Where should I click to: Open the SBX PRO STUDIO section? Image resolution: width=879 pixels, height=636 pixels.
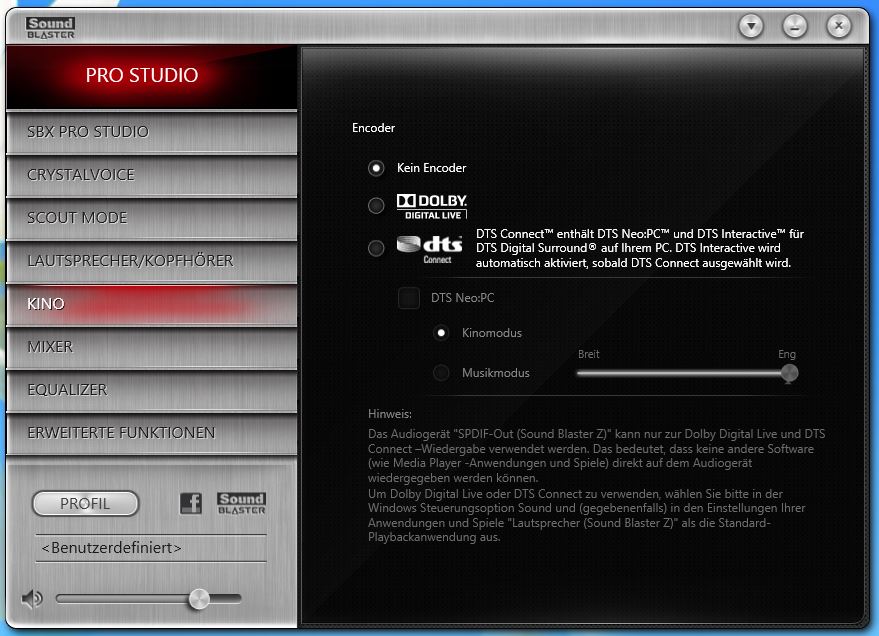coord(151,132)
